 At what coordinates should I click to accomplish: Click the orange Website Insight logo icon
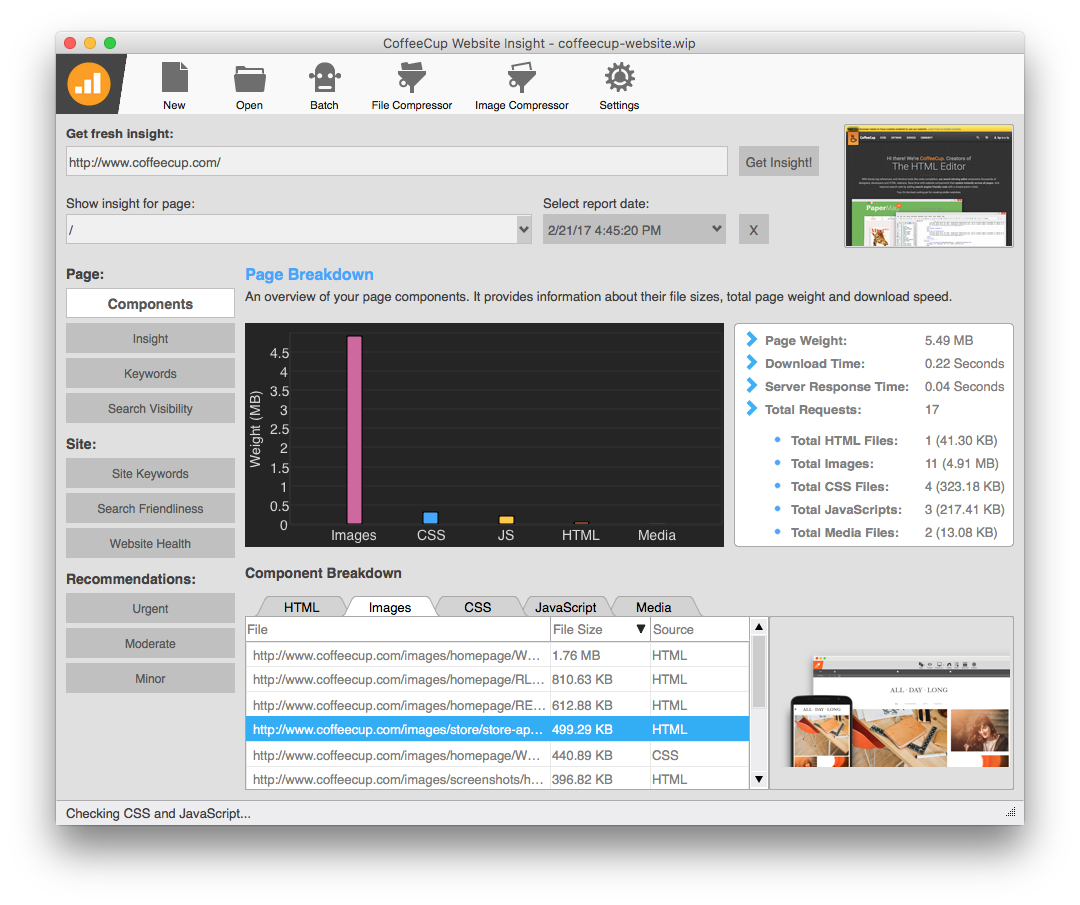pyautogui.click(x=89, y=84)
